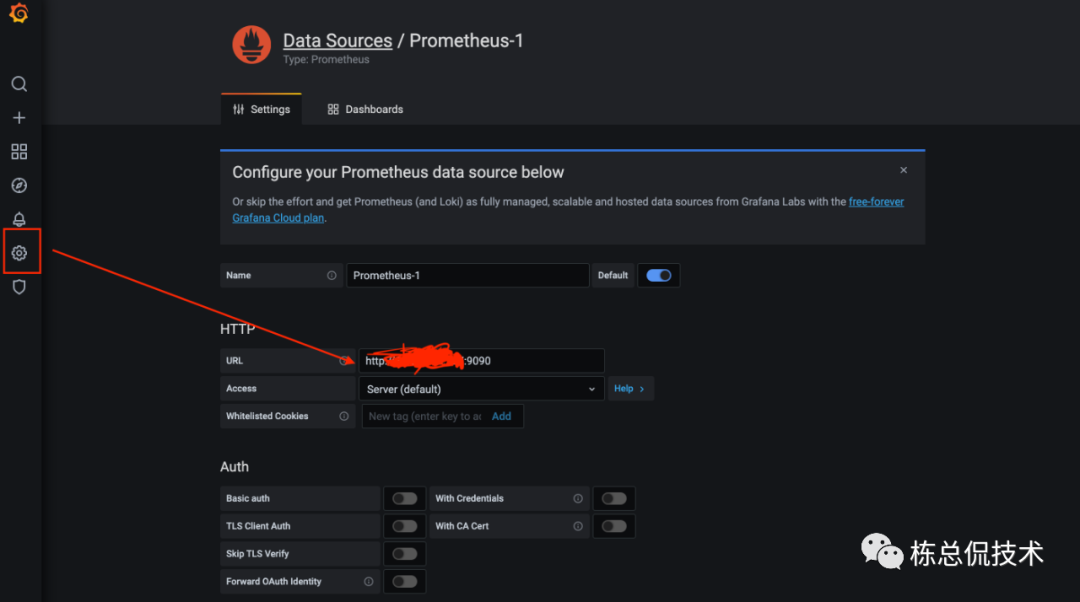Enable the Basic auth switch
The image size is (1080, 602).
coord(404,499)
